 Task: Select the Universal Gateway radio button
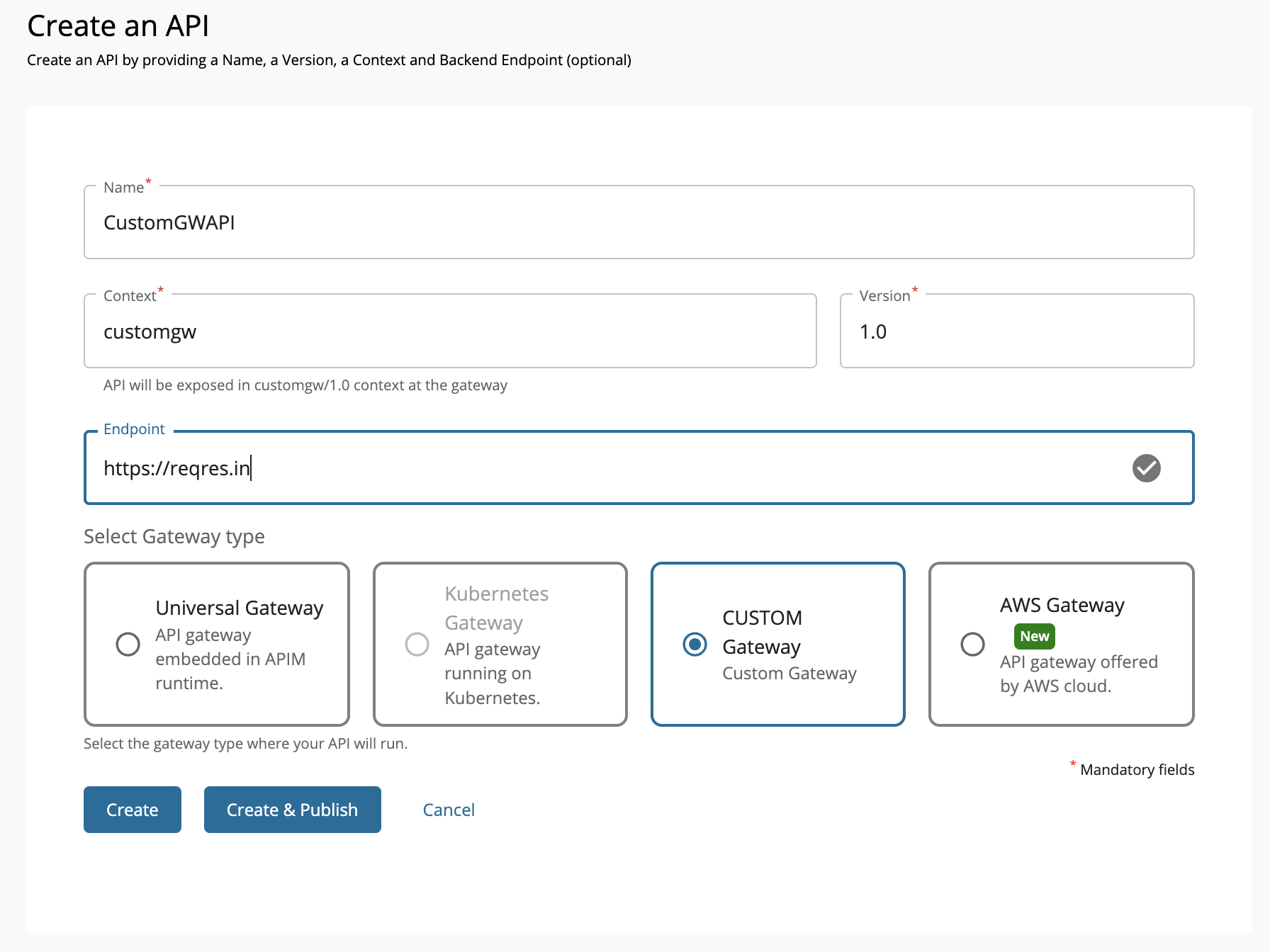pos(128,645)
